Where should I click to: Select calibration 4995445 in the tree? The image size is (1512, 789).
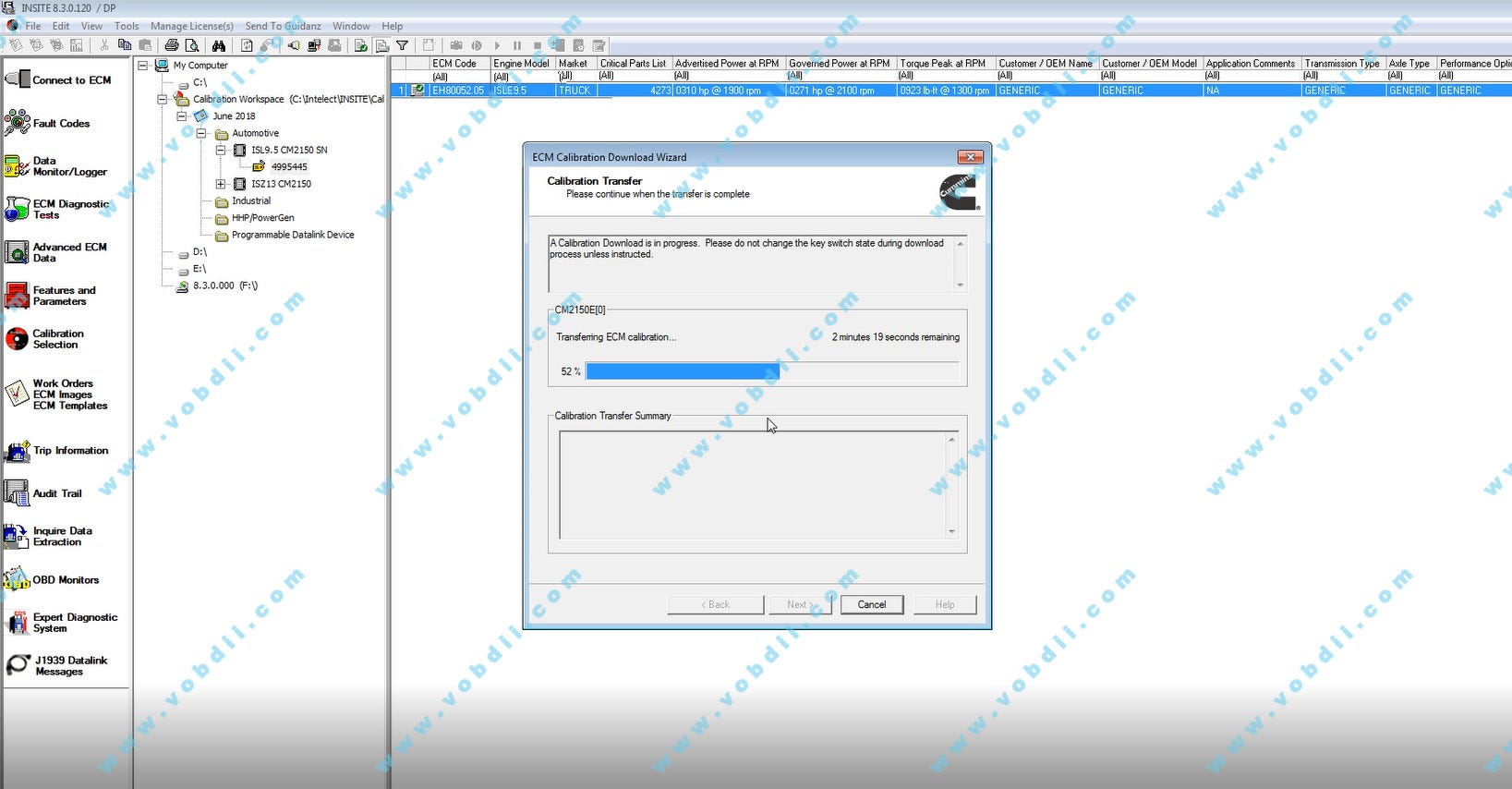pos(289,167)
